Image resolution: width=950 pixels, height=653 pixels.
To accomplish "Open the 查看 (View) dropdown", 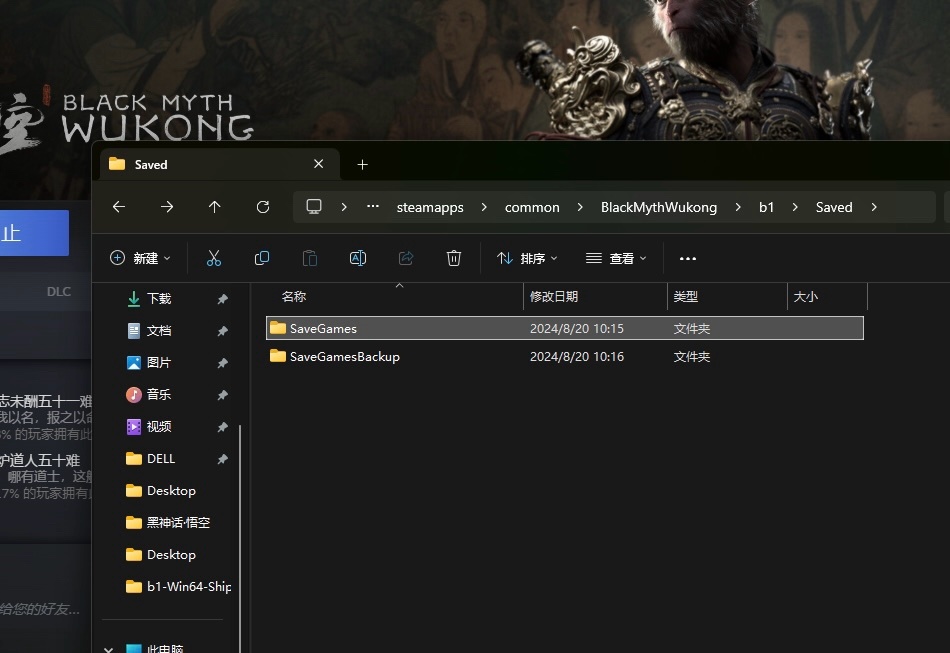I will point(616,259).
